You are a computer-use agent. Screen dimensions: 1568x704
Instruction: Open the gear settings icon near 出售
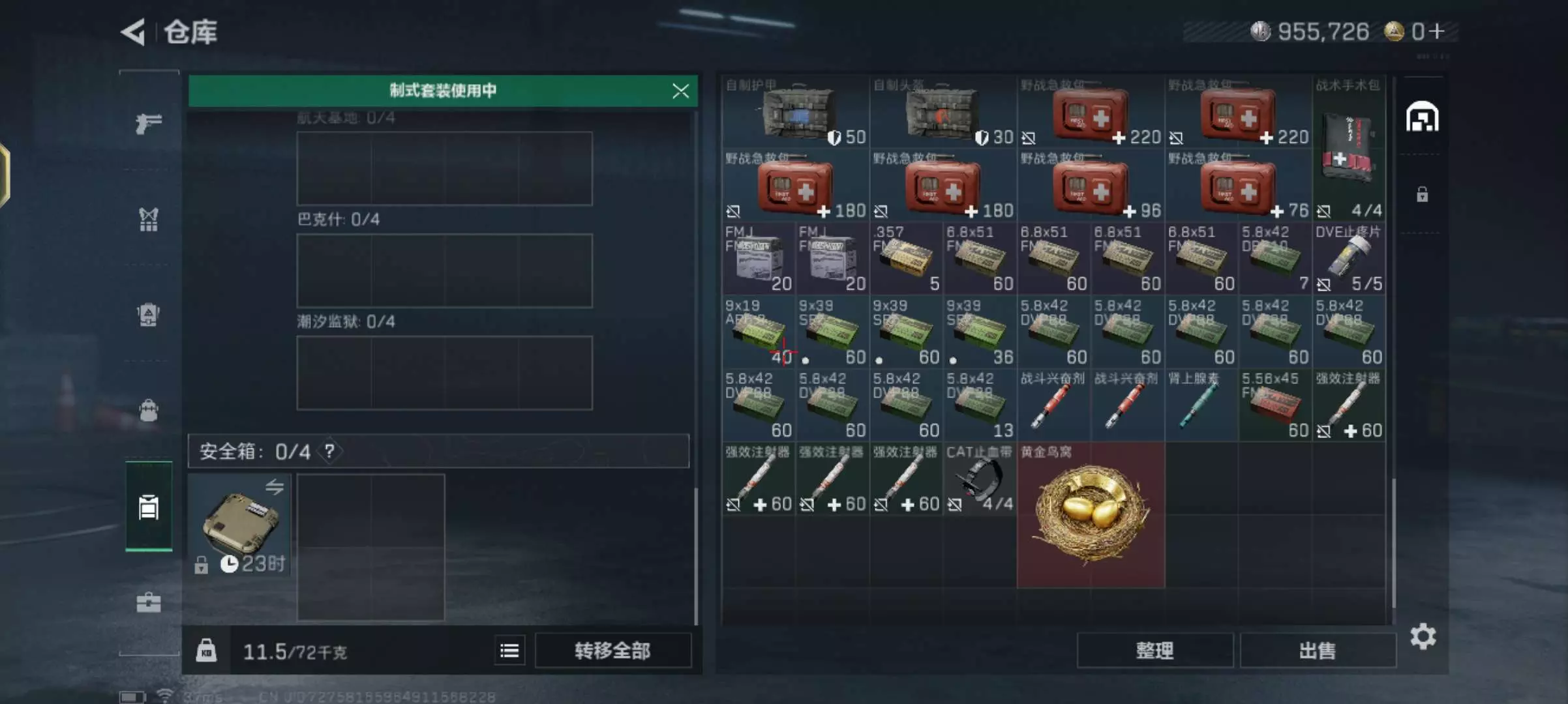[1423, 636]
